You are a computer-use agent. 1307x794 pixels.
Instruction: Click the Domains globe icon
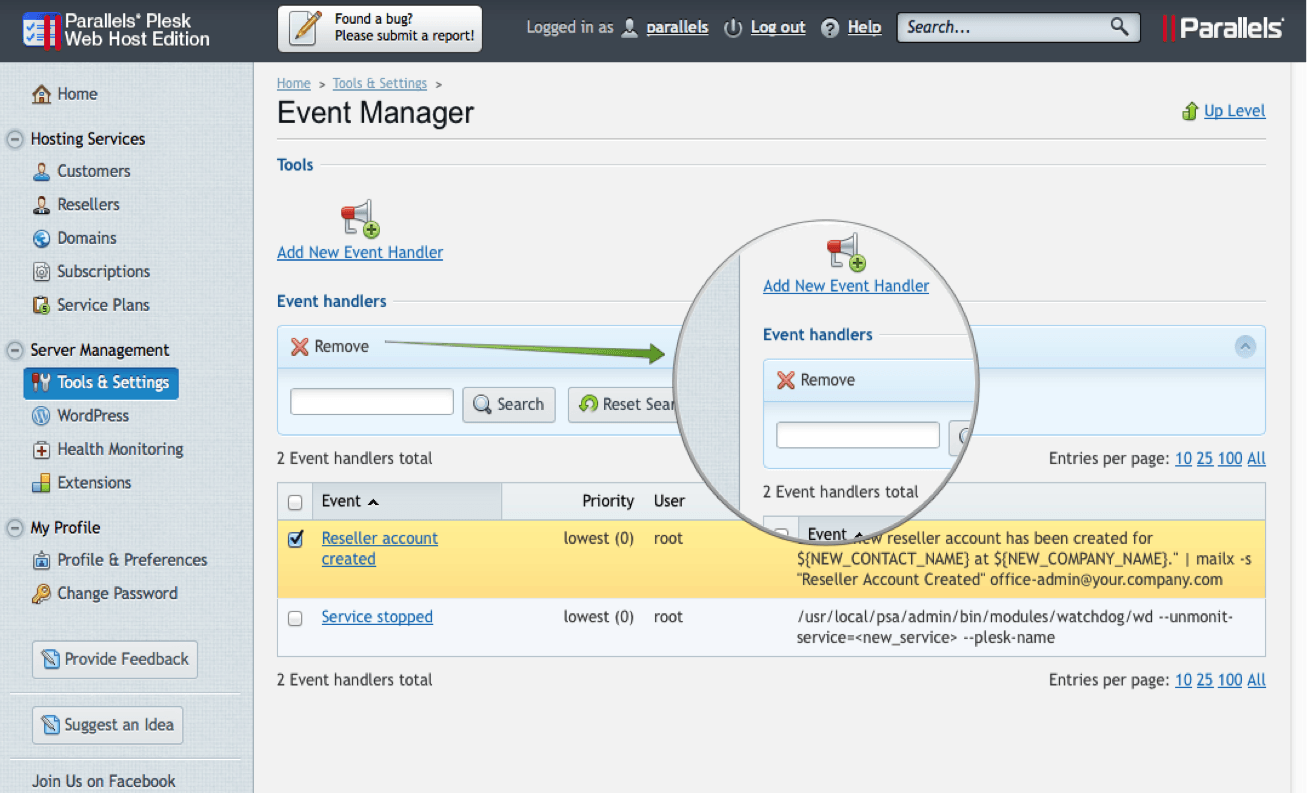click(x=41, y=238)
